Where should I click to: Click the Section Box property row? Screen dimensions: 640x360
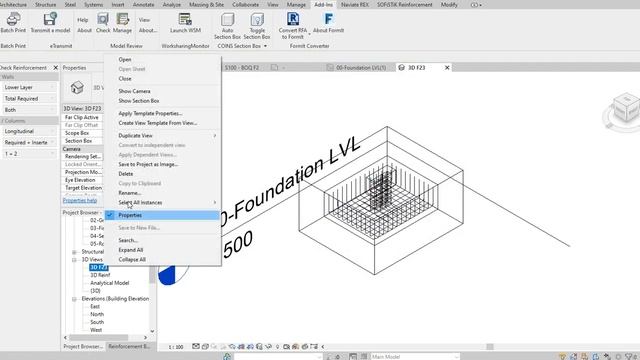tap(83, 141)
